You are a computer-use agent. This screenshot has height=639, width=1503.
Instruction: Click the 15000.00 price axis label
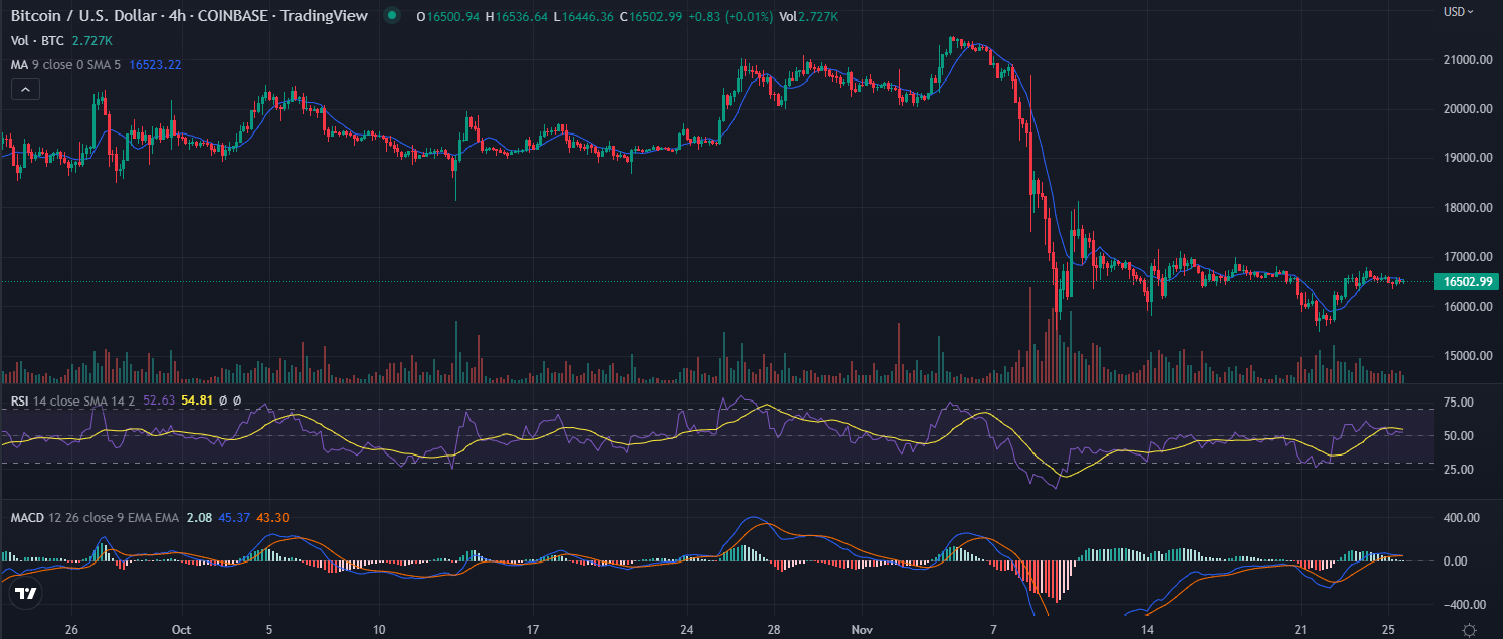[x=1468, y=356]
